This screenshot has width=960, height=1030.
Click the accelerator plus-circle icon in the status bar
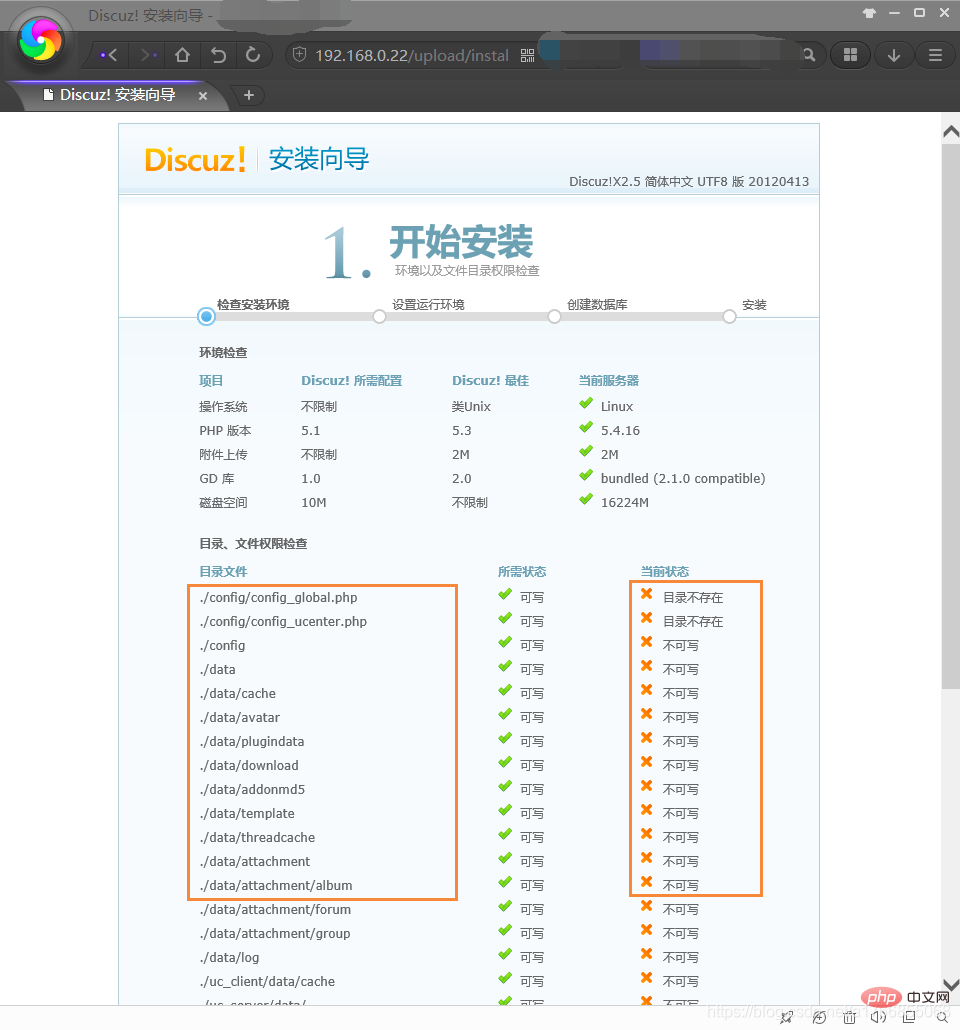pyautogui.click(x=819, y=1018)
